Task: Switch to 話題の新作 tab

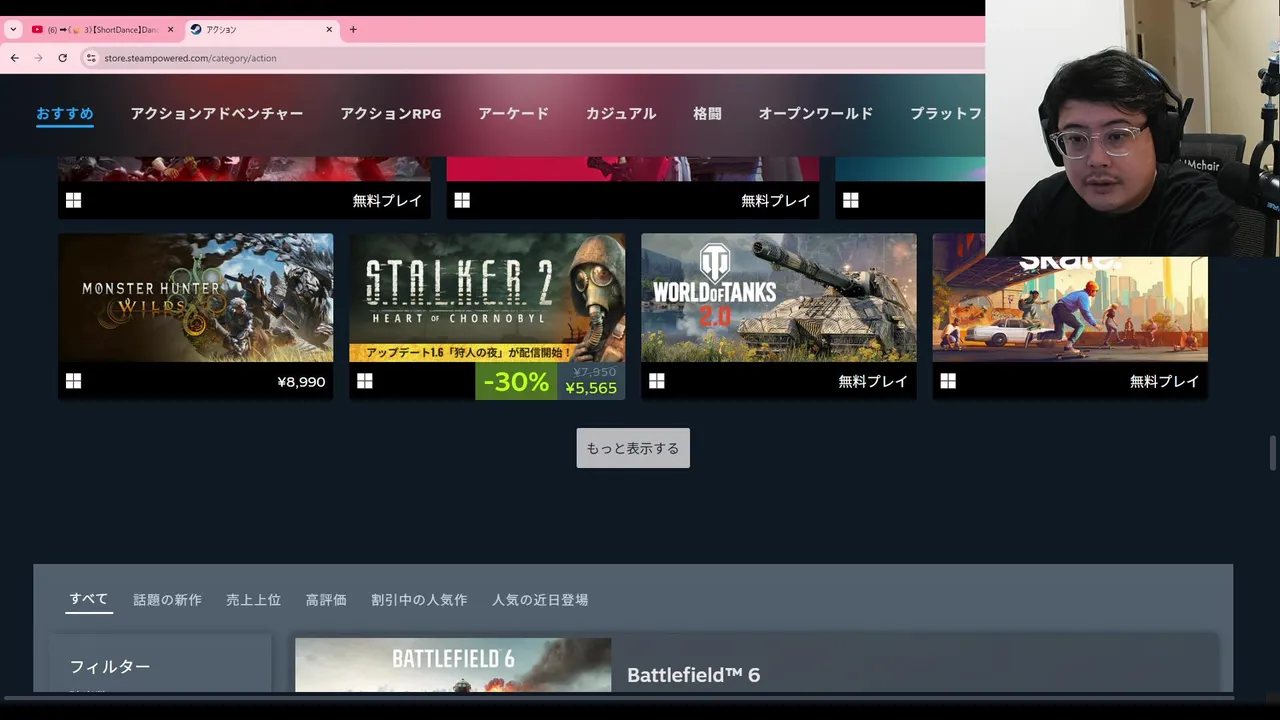Action: click(x=167, y=600)
